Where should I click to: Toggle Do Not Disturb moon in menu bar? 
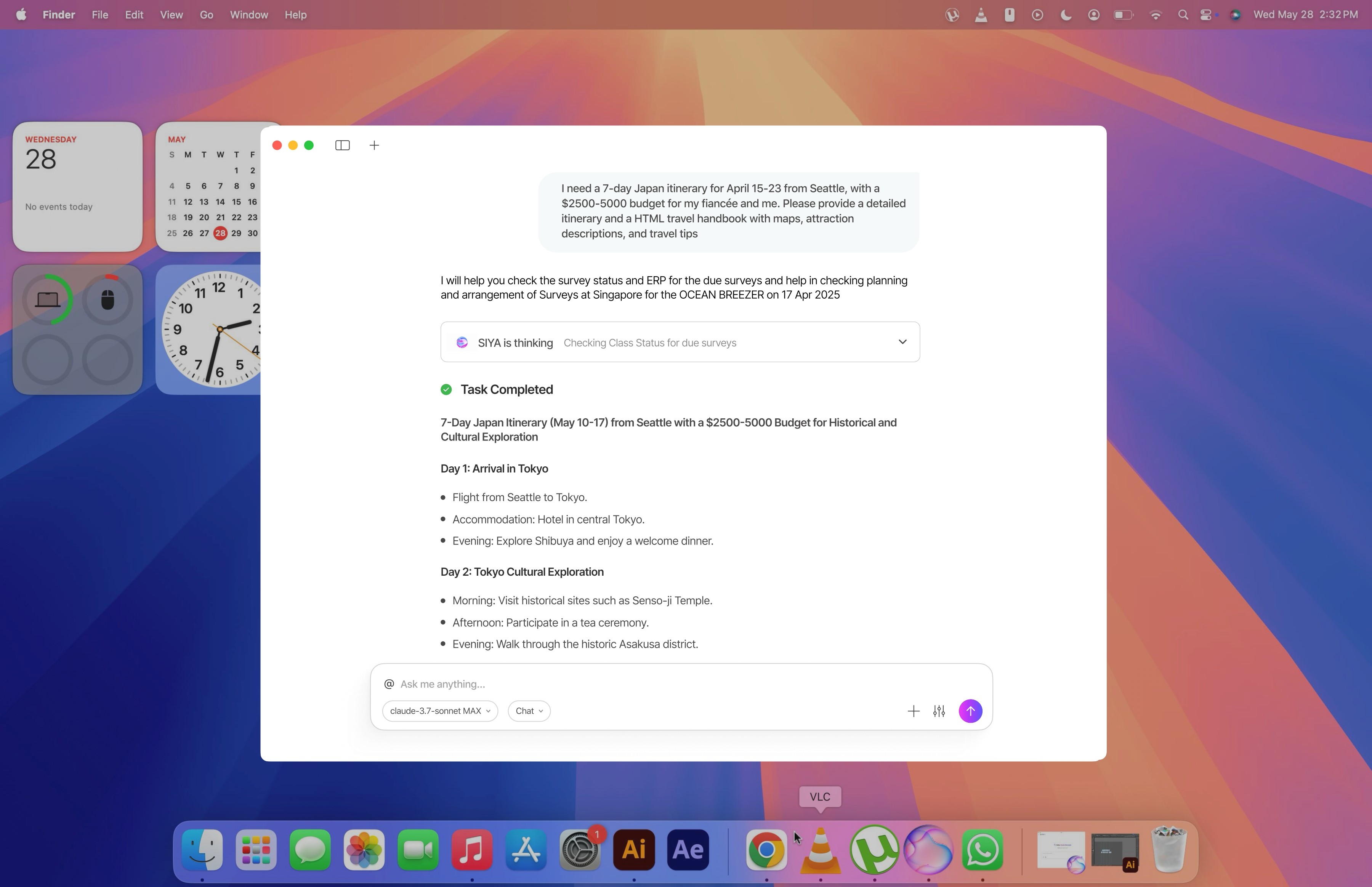click(x=1066, y=15)
